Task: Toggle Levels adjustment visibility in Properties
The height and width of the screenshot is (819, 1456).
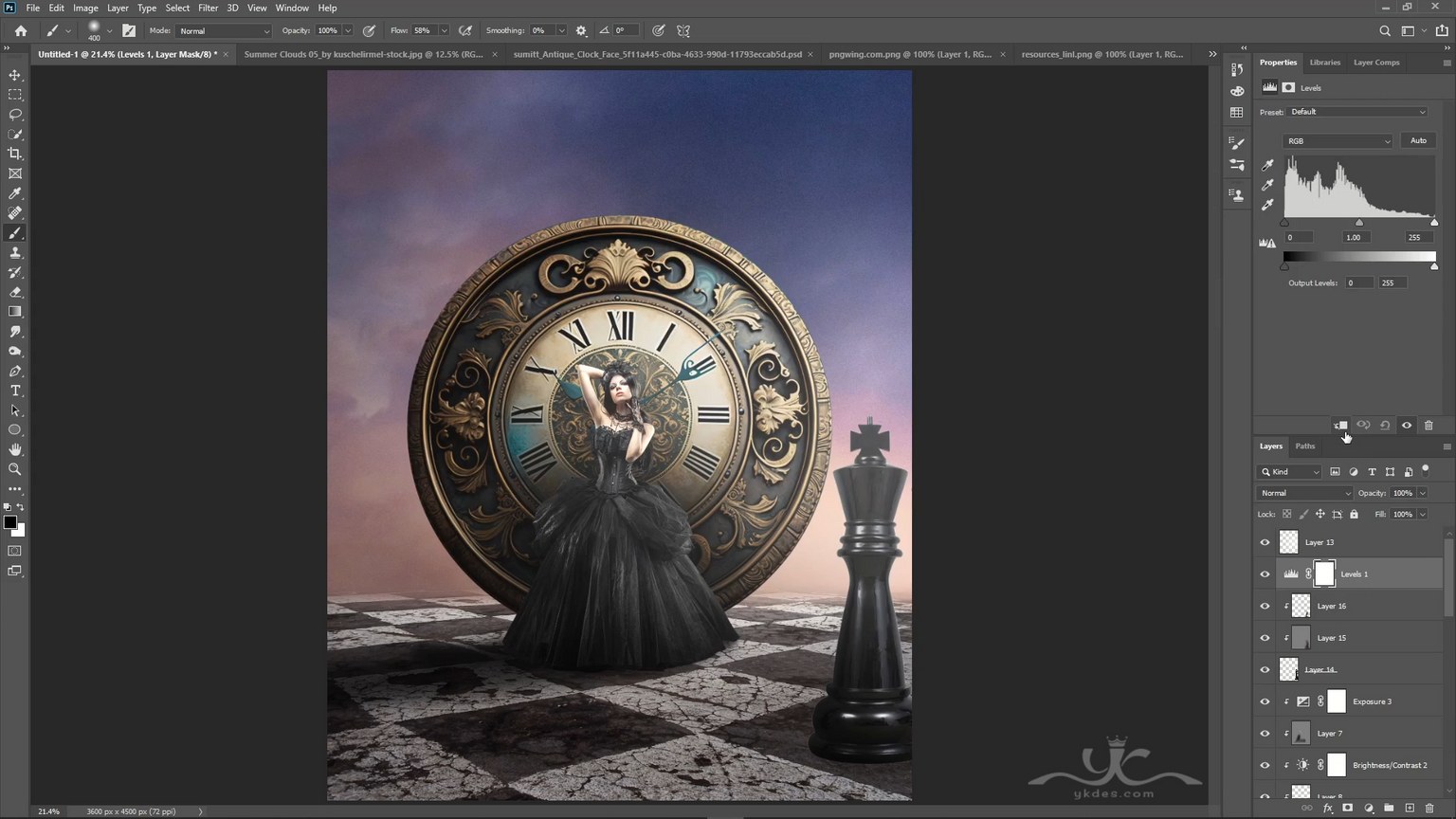Action: (1407, 426)
